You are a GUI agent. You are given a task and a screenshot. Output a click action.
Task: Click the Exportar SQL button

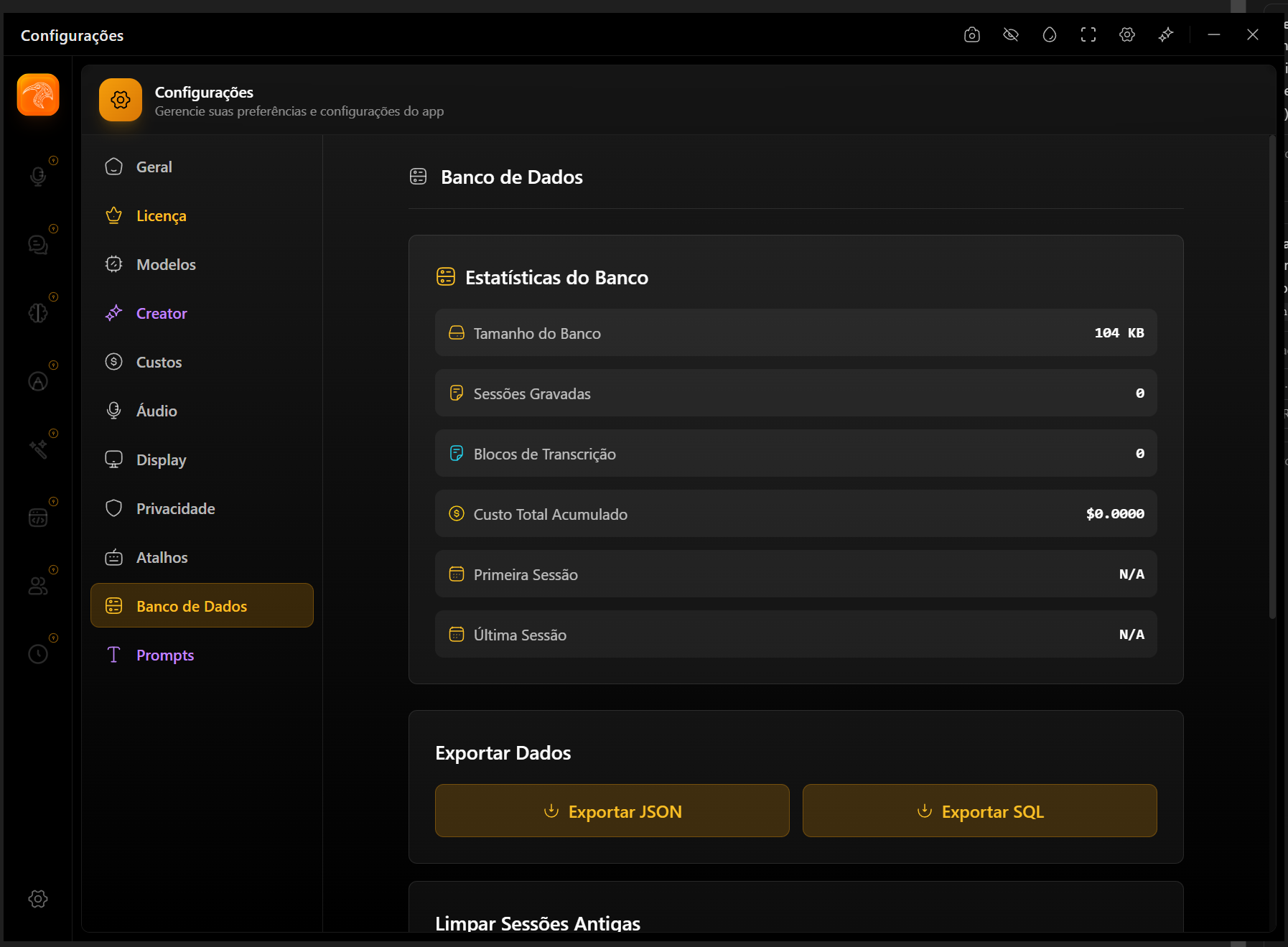click(979, 811)
